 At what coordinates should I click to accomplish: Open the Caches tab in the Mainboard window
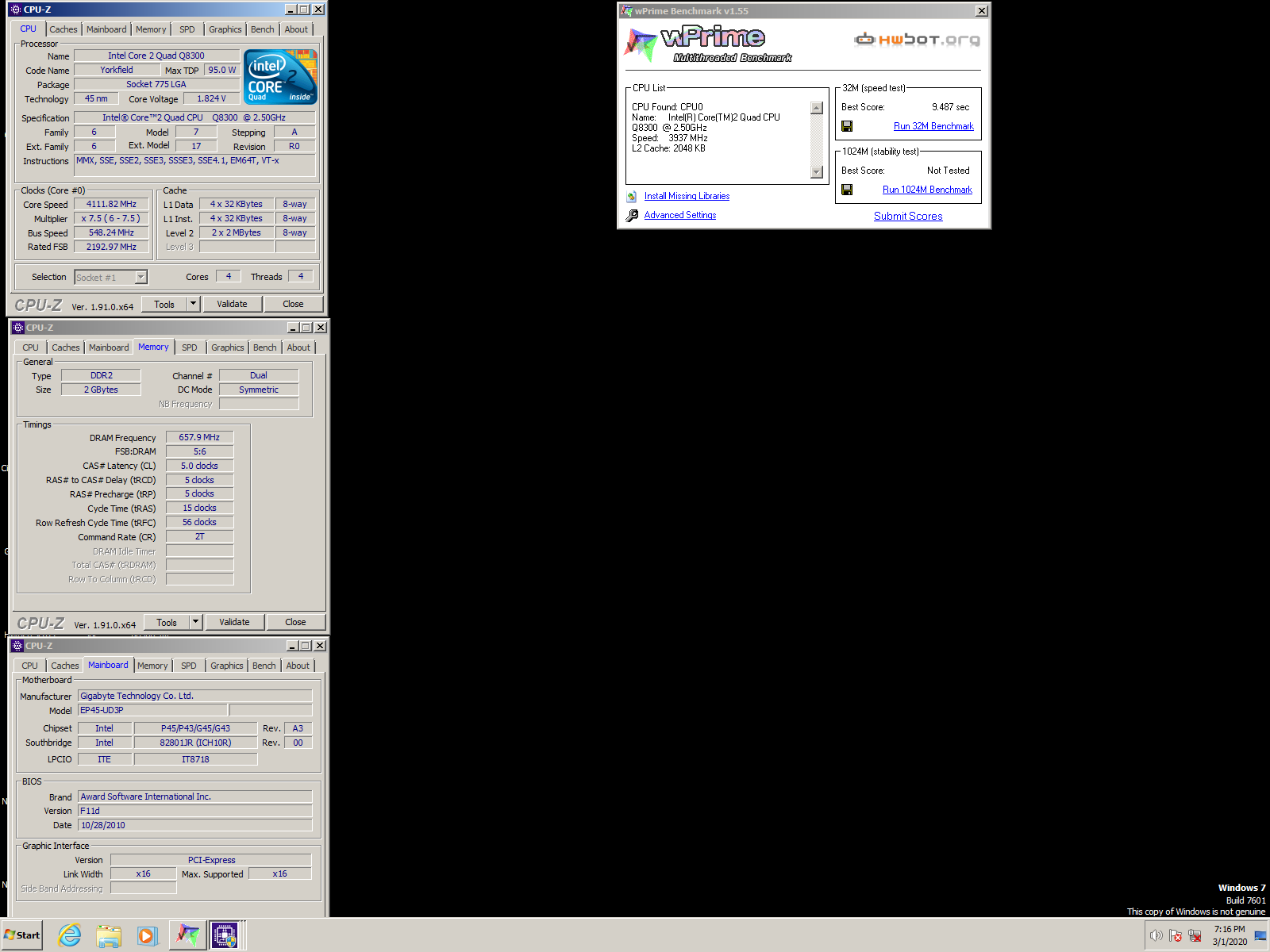click(65, 666)
